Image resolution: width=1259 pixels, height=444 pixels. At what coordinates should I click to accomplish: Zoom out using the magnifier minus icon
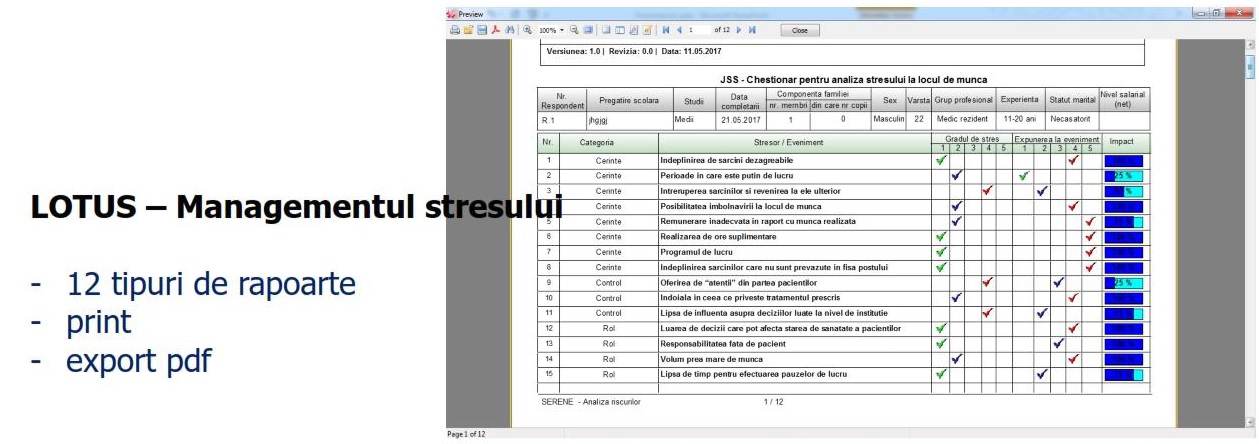tap(575, 30)
